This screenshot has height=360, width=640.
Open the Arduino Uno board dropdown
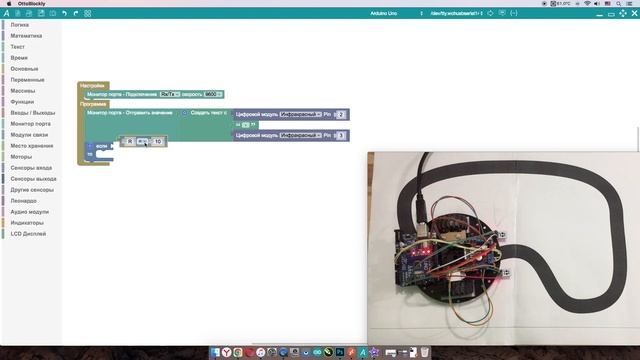(396, 13)
